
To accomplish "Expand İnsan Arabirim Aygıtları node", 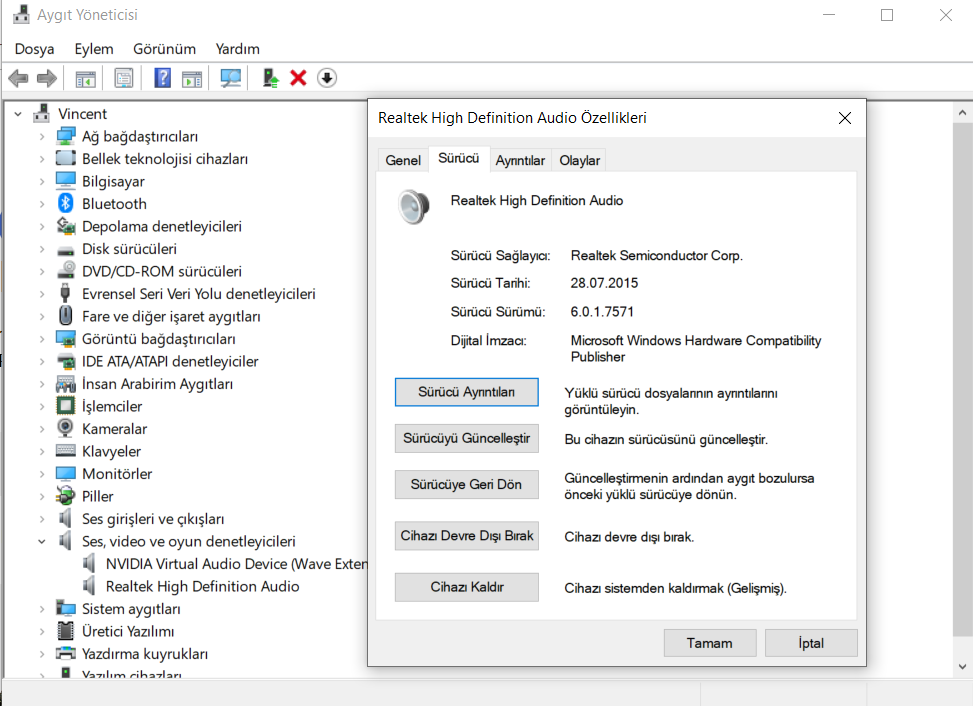I will coord(42,384).
